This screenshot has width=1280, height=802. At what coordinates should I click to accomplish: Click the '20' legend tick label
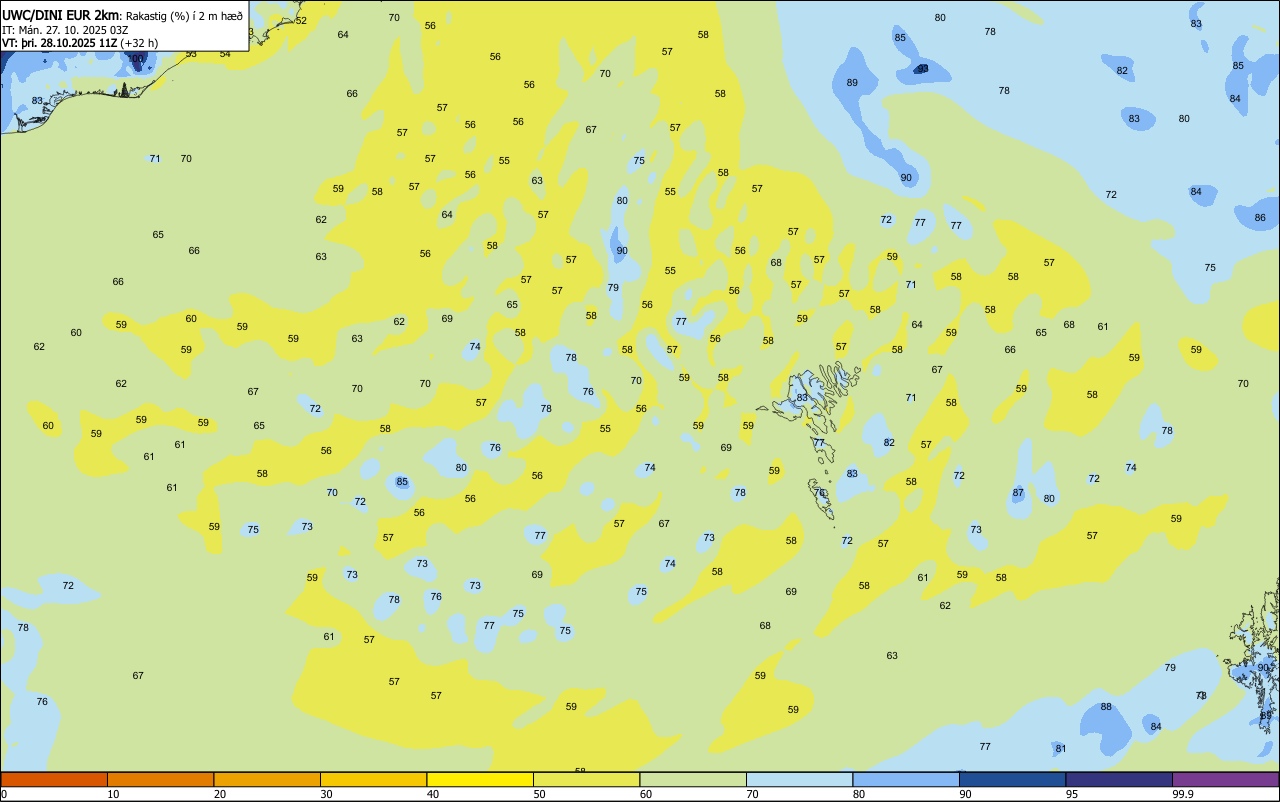pos(220,794)
